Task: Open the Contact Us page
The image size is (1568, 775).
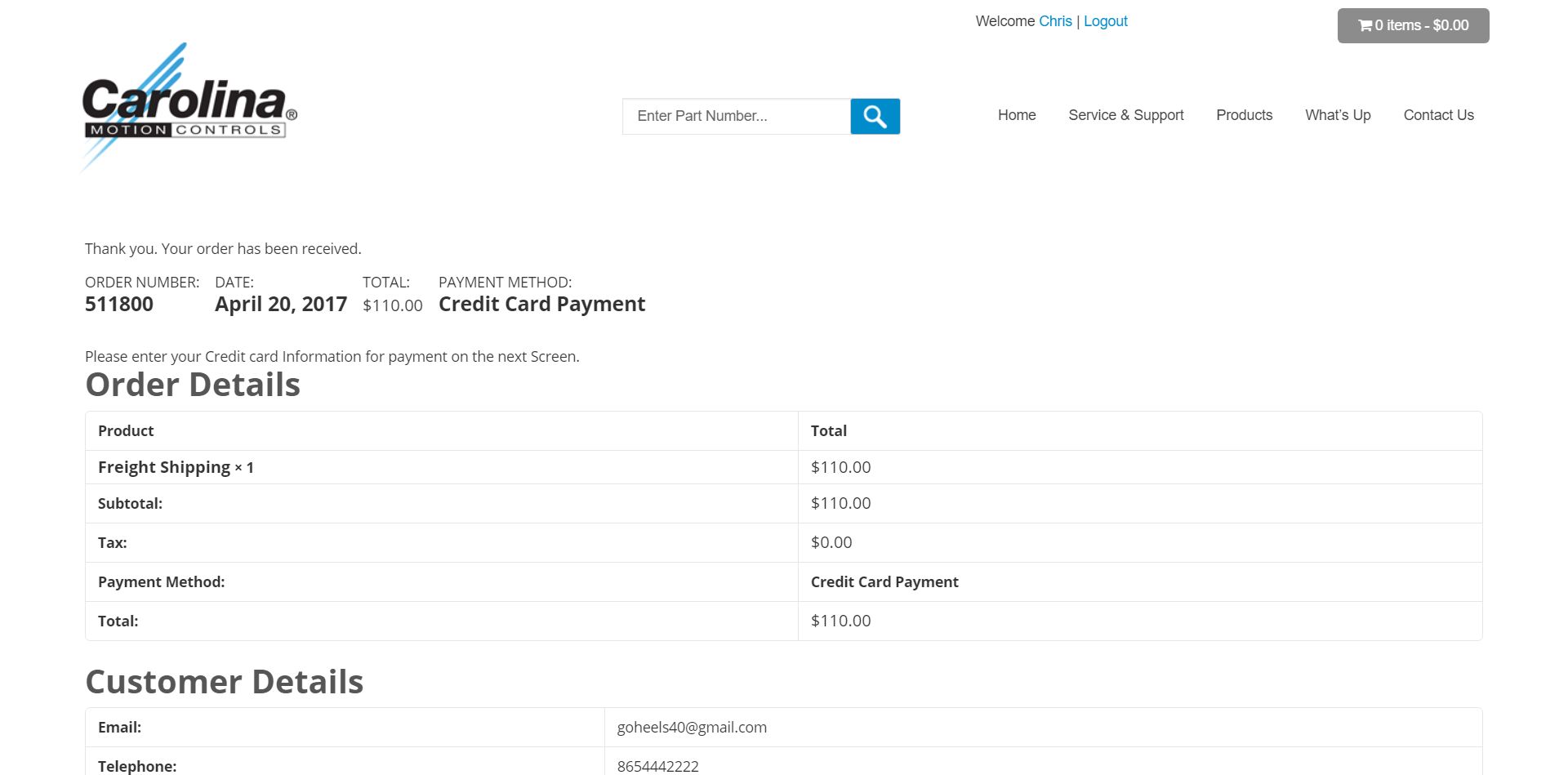Action: click(1438, 115)
